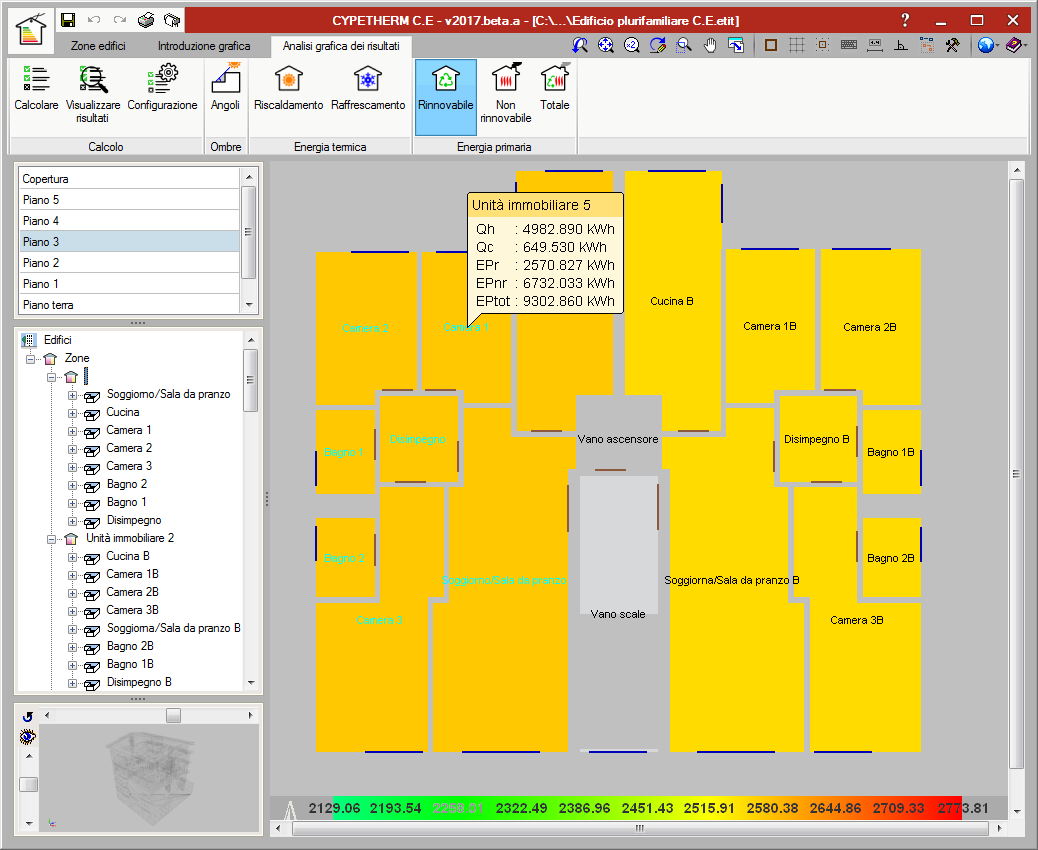Select Copertura in floor list
Viewport: 1038px width, 850px height.
(129, 179)
